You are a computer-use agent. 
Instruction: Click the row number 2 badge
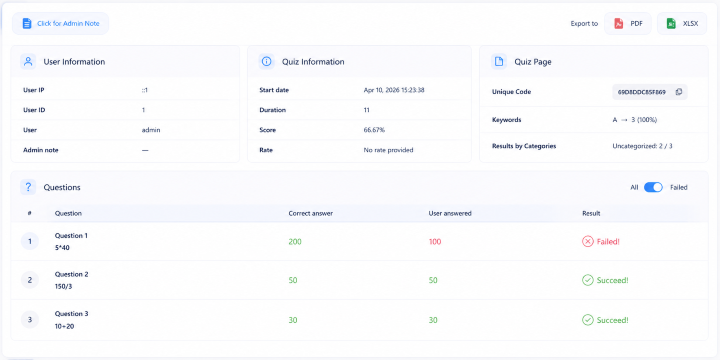30,280
